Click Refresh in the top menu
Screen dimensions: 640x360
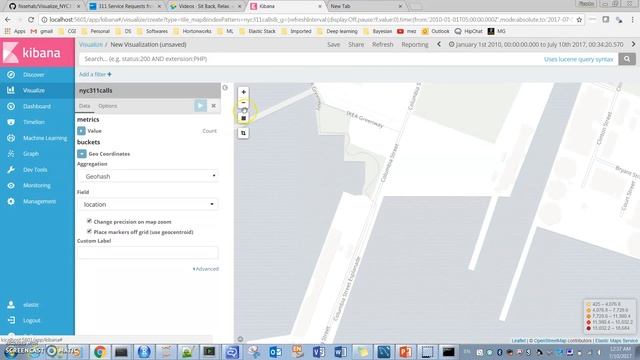[x=382, y=44]
